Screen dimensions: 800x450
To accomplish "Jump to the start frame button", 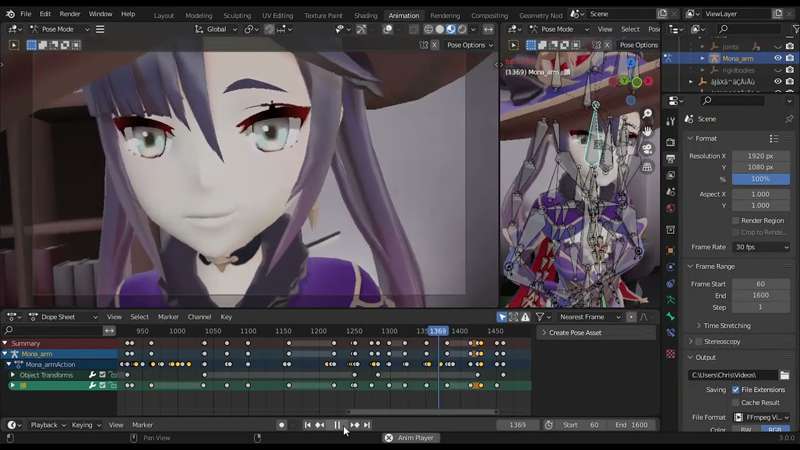I will (307, 424).
